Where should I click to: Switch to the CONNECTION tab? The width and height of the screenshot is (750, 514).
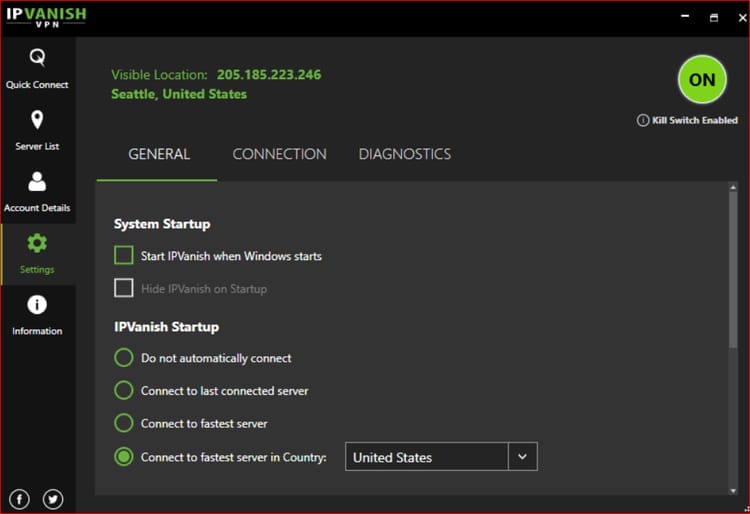279,154
